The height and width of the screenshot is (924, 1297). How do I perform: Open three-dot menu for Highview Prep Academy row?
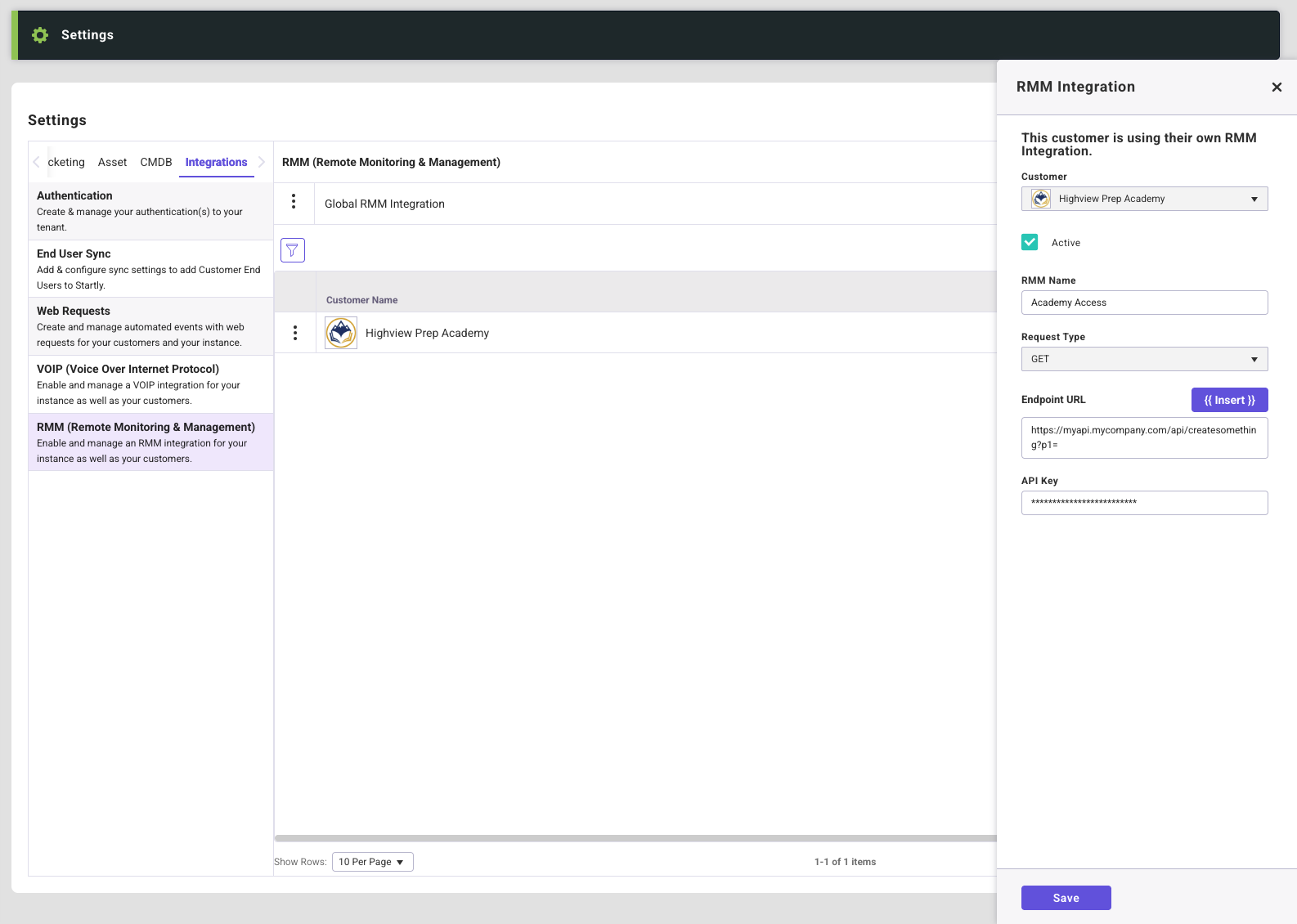(x=295, y=333)
